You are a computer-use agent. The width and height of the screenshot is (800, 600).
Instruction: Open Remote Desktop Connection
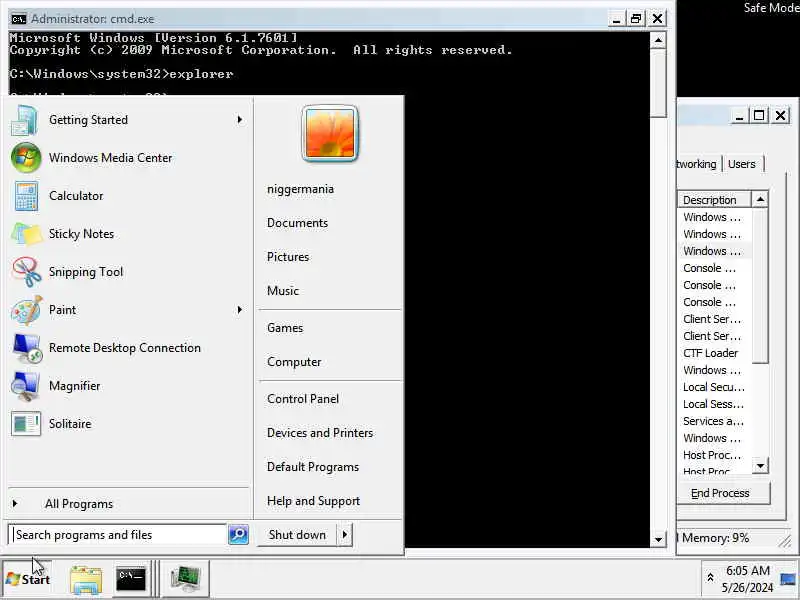(128, 348)
